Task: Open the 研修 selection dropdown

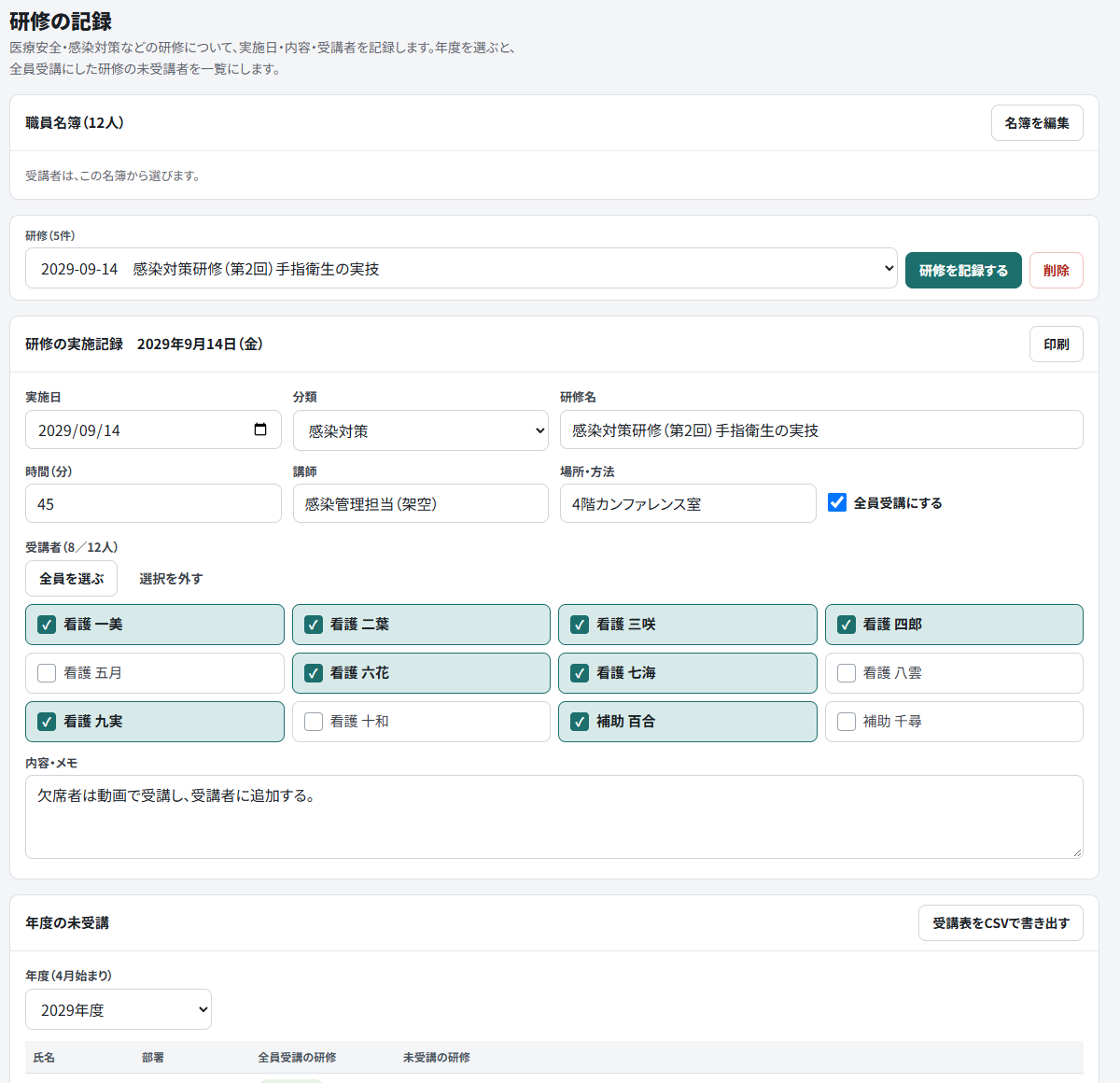Action: (x=461, y=268)
